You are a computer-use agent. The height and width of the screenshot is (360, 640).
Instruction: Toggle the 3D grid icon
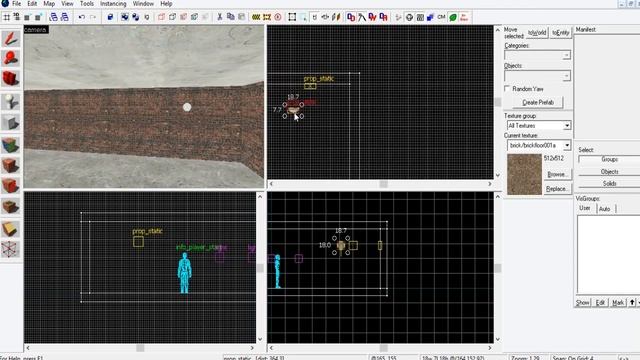17,17
